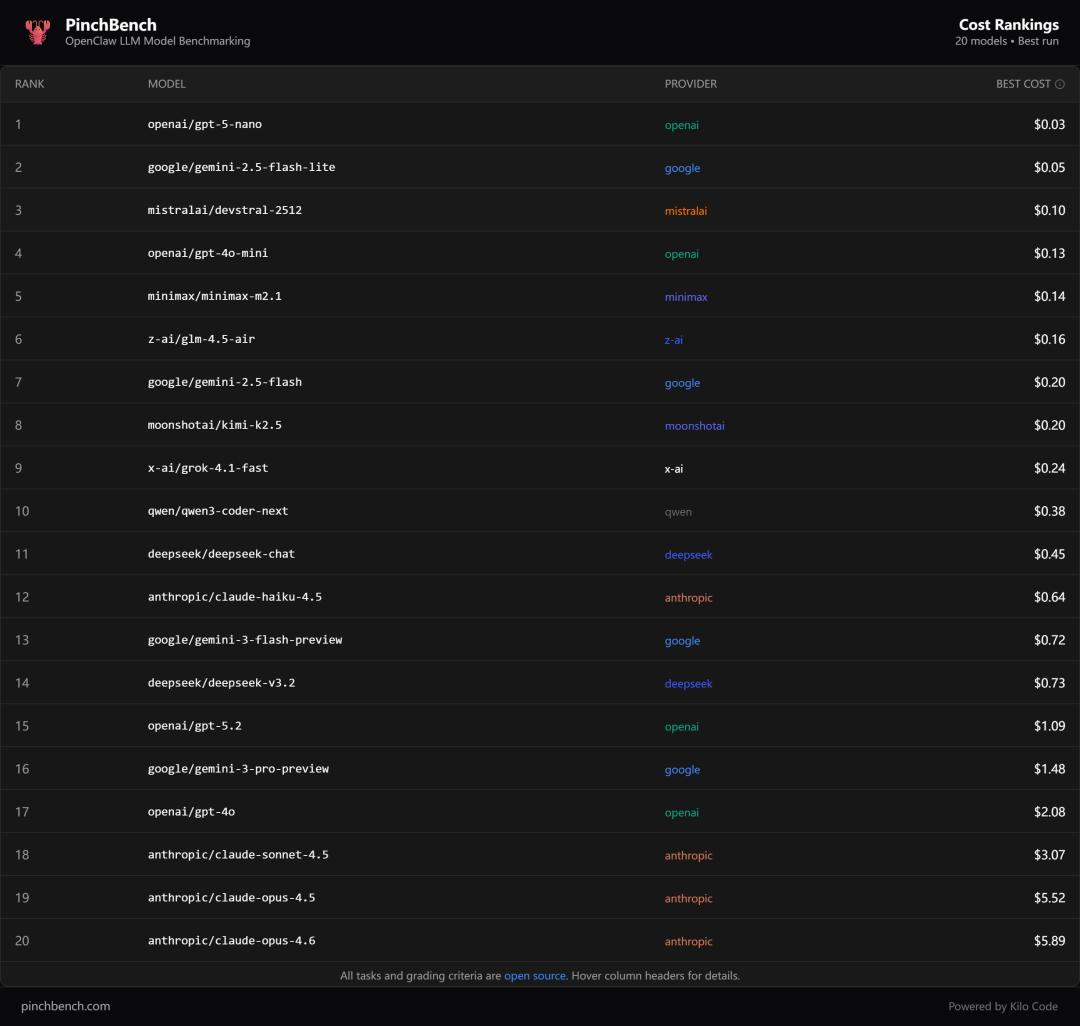
Task: Select openai/gpt-4o-mini model
Action: (x=207, y=253)
